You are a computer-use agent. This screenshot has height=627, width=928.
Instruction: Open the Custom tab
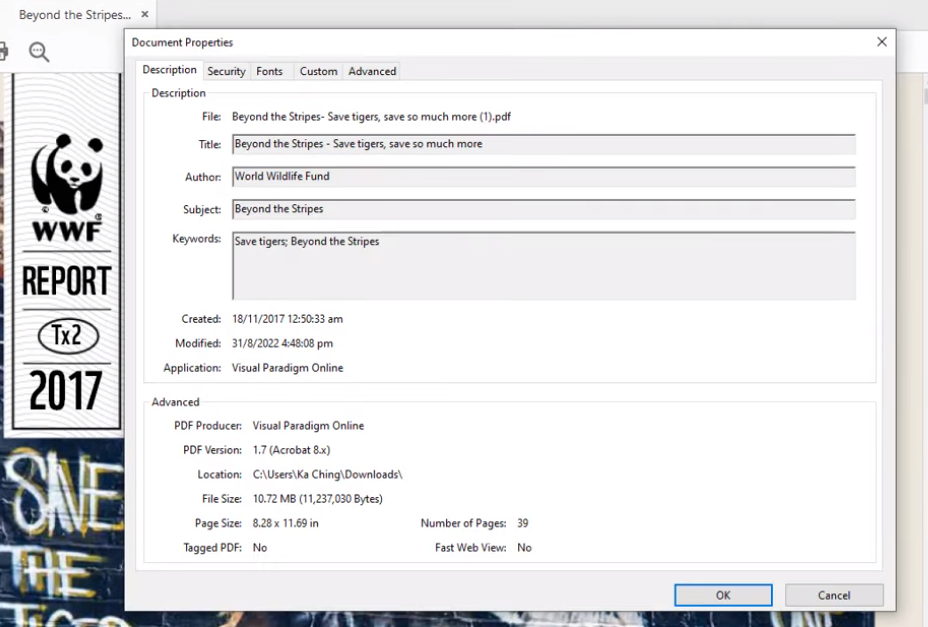(x=318, y=71)
